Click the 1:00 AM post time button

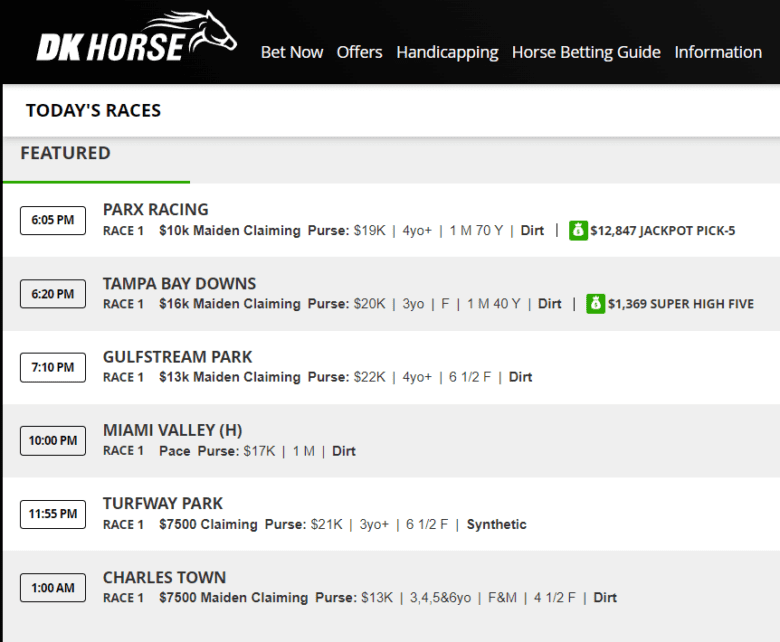click(x=53, y=588)
